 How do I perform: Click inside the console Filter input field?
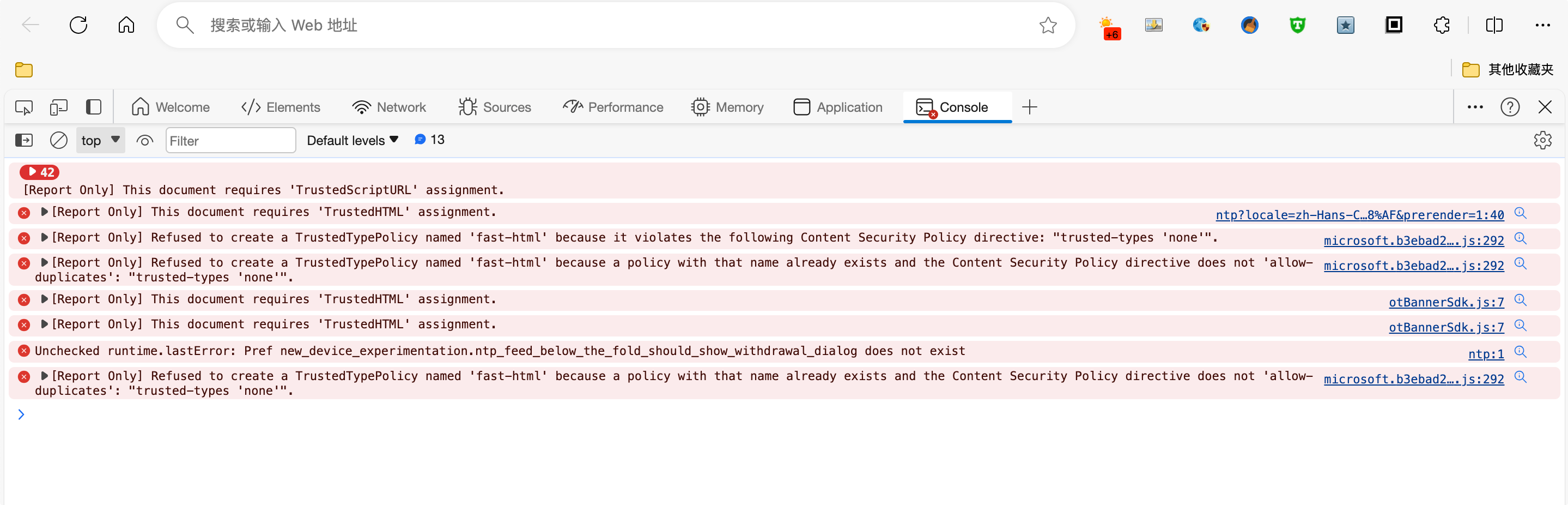(230, 140)
